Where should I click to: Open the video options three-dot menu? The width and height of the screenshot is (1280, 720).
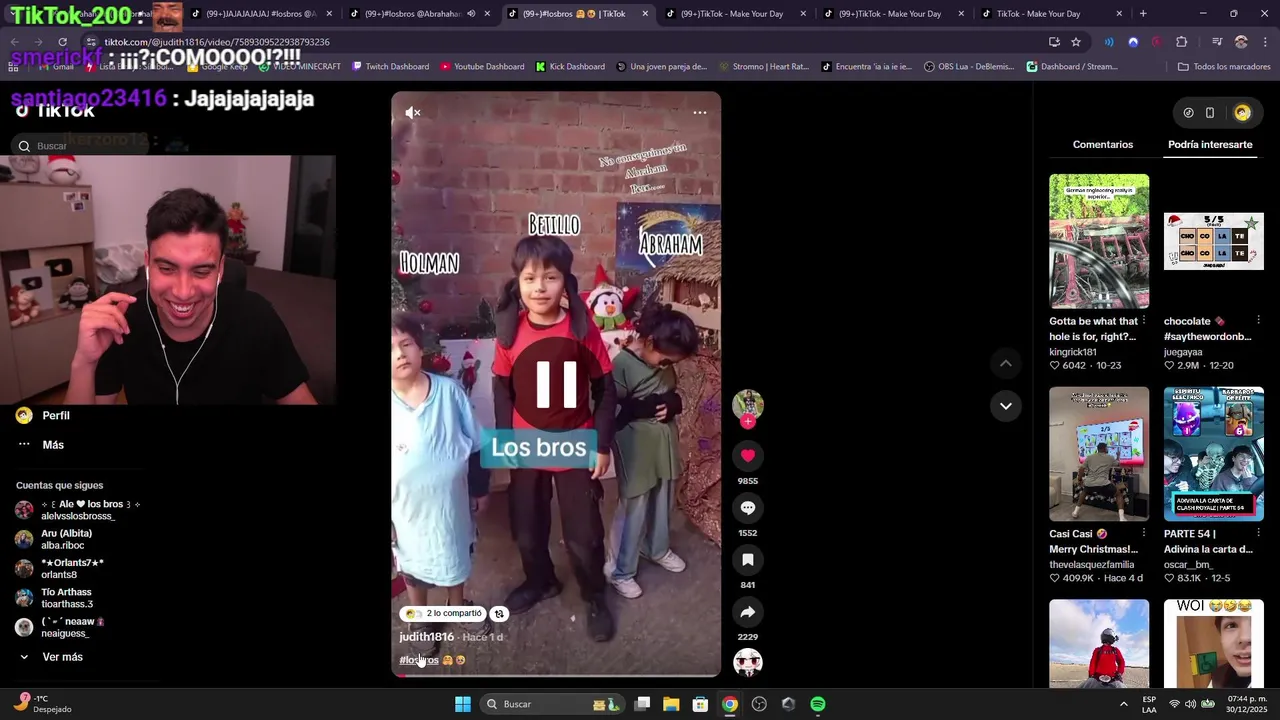700,112
